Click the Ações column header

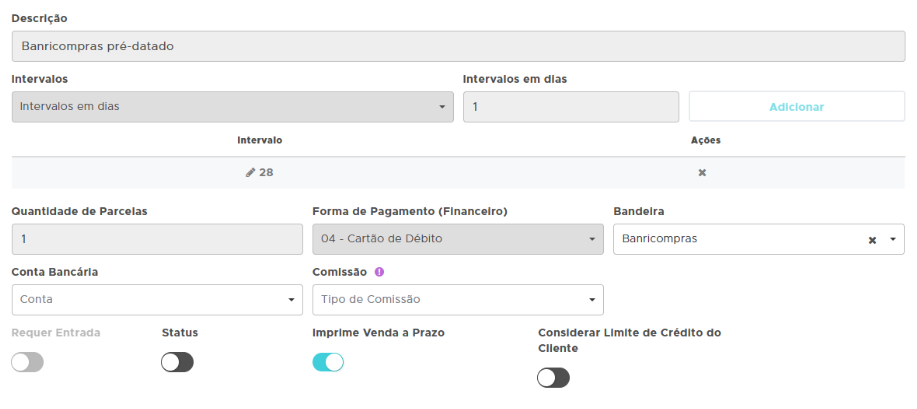coord(705,140)
